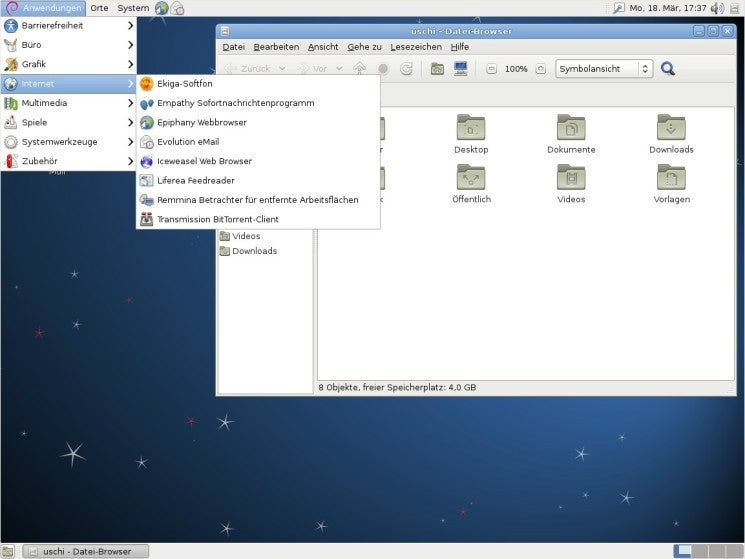This screenshot has width=745, height=559.
Task: Click the browser launcher icon in top panel
Action: pyautogui.click(x=162, y=8)
